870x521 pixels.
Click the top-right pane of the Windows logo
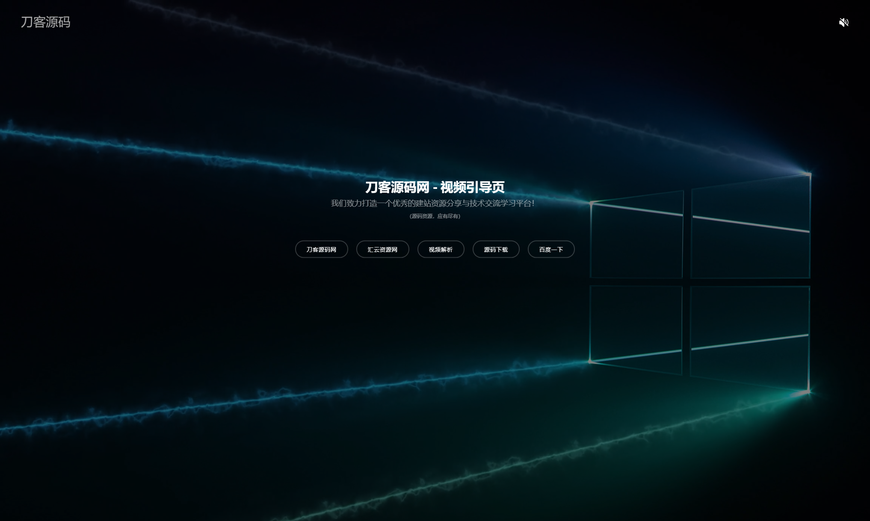(750, 228)
